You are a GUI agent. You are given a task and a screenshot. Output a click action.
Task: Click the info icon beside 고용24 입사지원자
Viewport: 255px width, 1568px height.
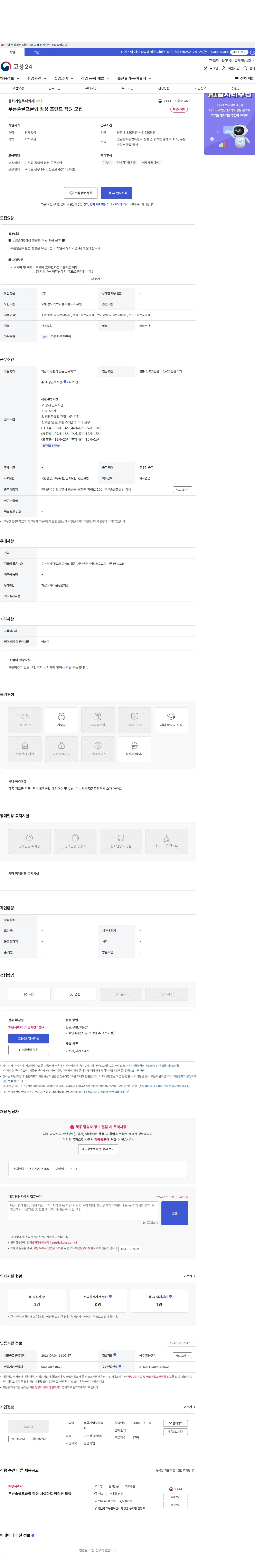pos(170,1296)
